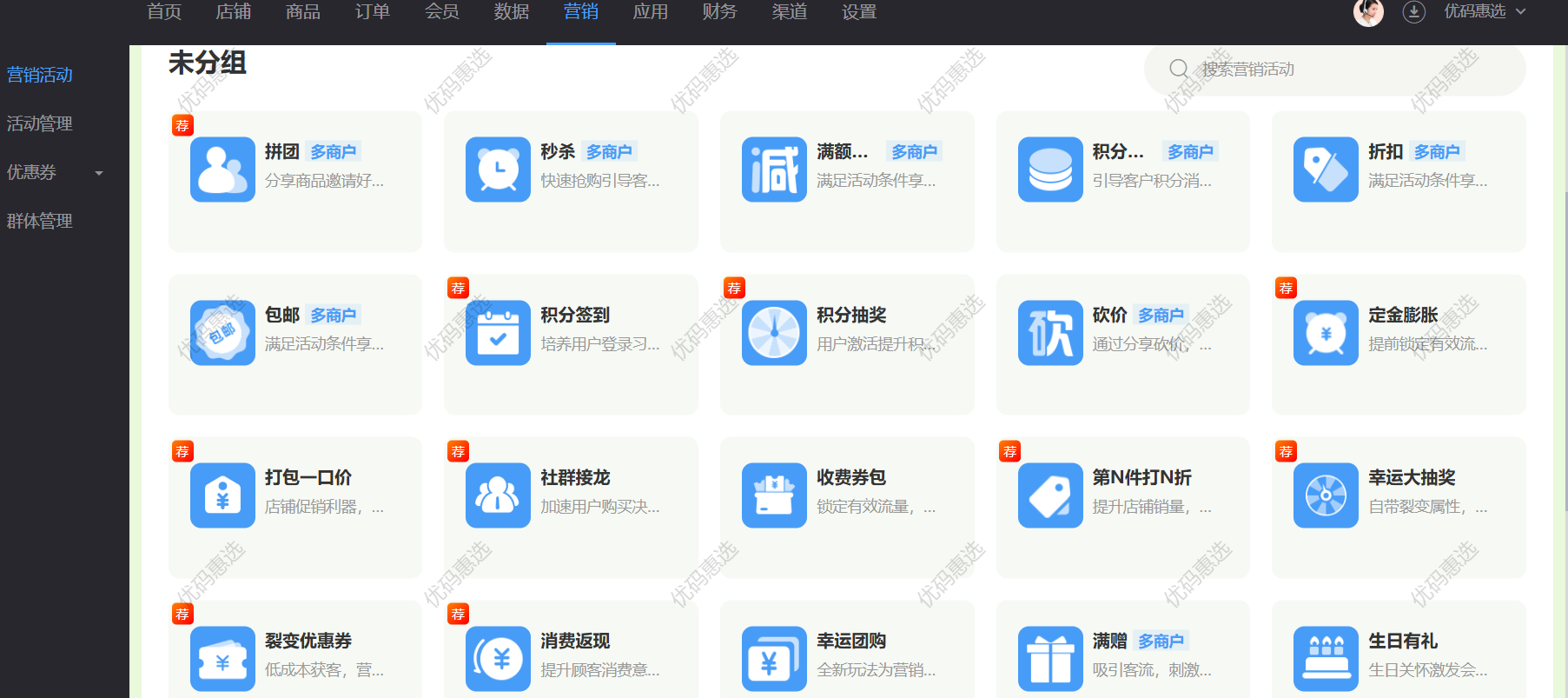The height and width of the screenshot is (698, 1568).
Task: Click the user avatar in the header
Action: click(x=1368, y=12)
